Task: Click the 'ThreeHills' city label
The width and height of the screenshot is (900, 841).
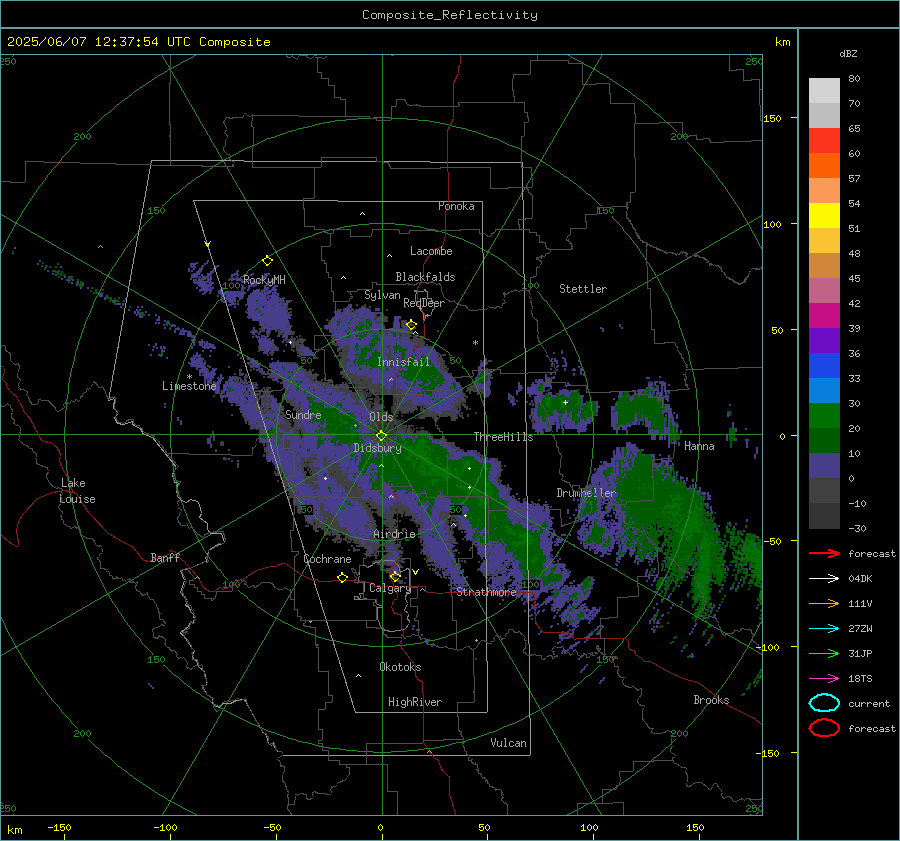Action: [x=503, y=437]
